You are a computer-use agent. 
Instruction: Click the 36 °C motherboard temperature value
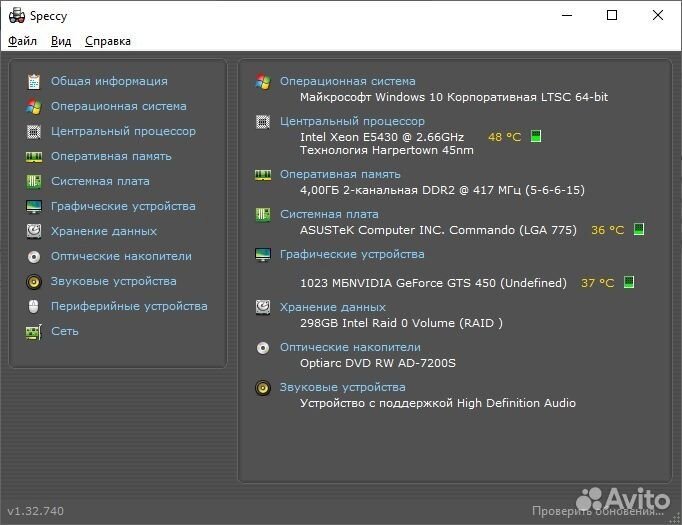tap(608, 230)
